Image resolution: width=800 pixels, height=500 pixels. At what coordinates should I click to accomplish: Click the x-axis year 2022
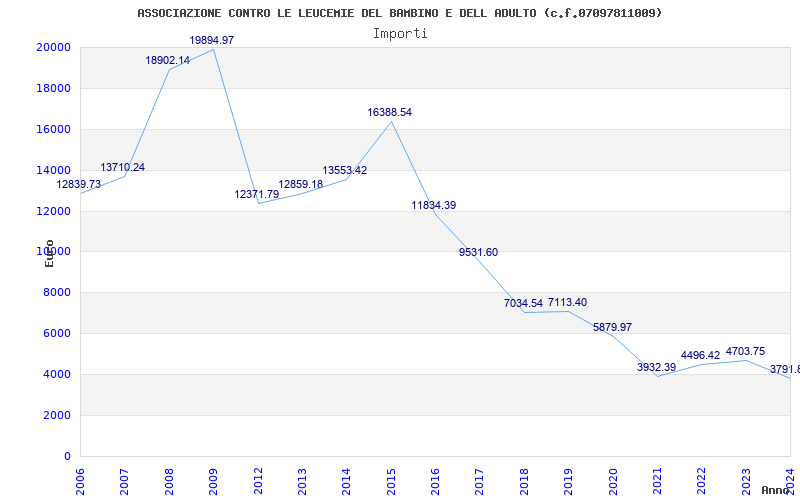[702, 481]
